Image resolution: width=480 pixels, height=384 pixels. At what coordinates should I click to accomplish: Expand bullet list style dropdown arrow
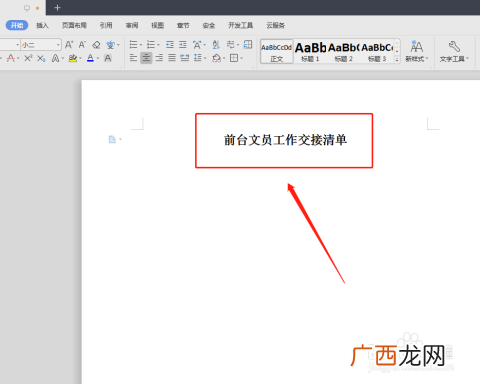click(x=141, y=45)
